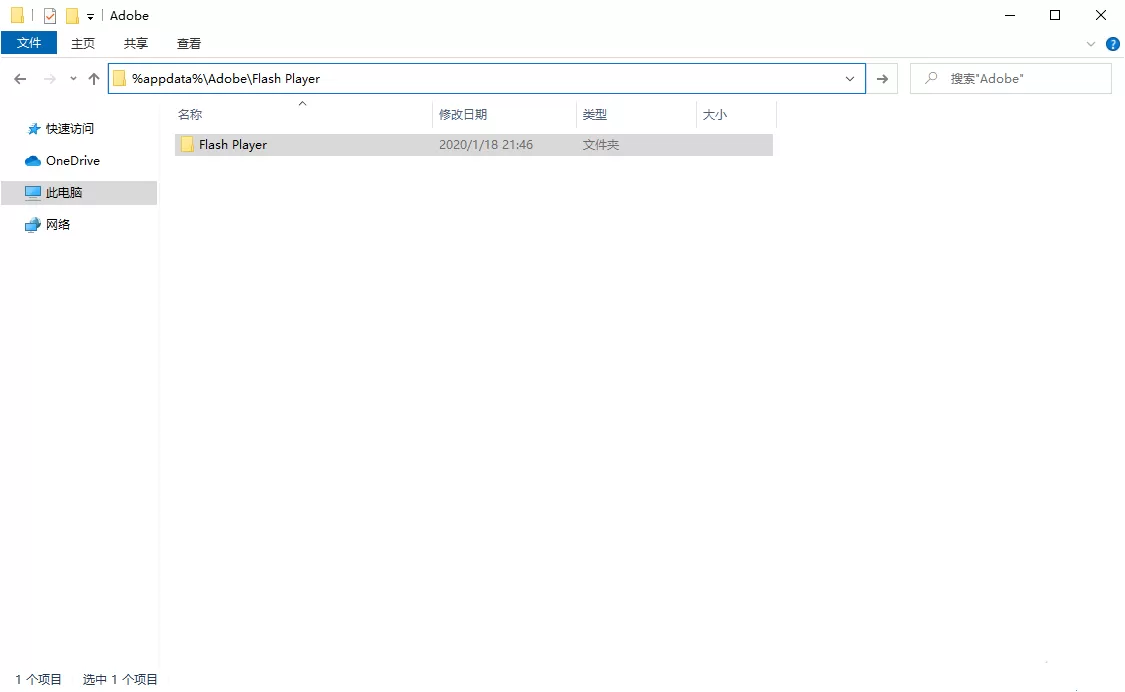1125x692 pixels.
Task: Switch to the 主页 tab
Action: click(x=83, y=44)
